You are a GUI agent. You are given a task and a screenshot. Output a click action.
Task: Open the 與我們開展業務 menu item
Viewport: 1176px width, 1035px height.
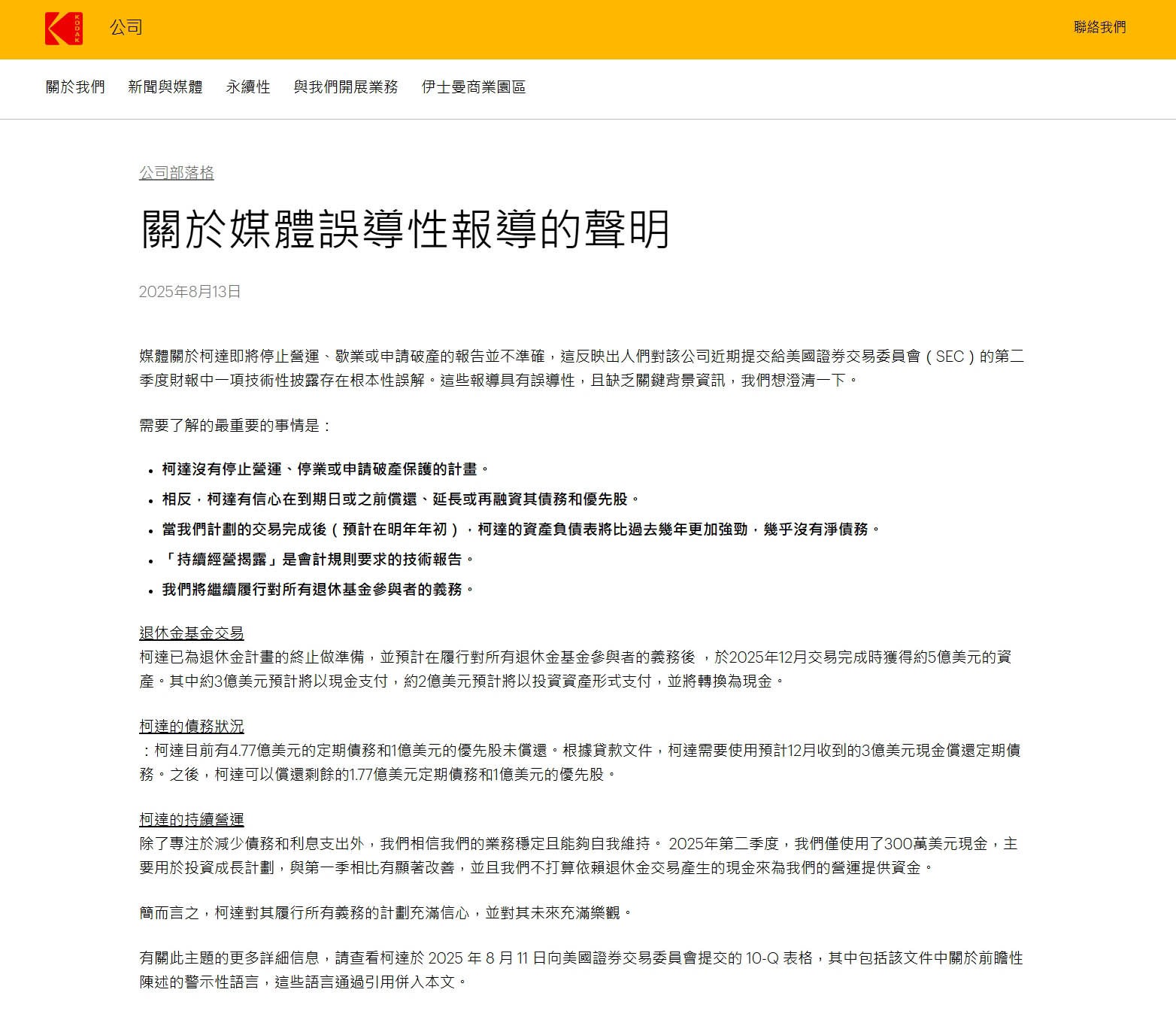coord(346,87)
